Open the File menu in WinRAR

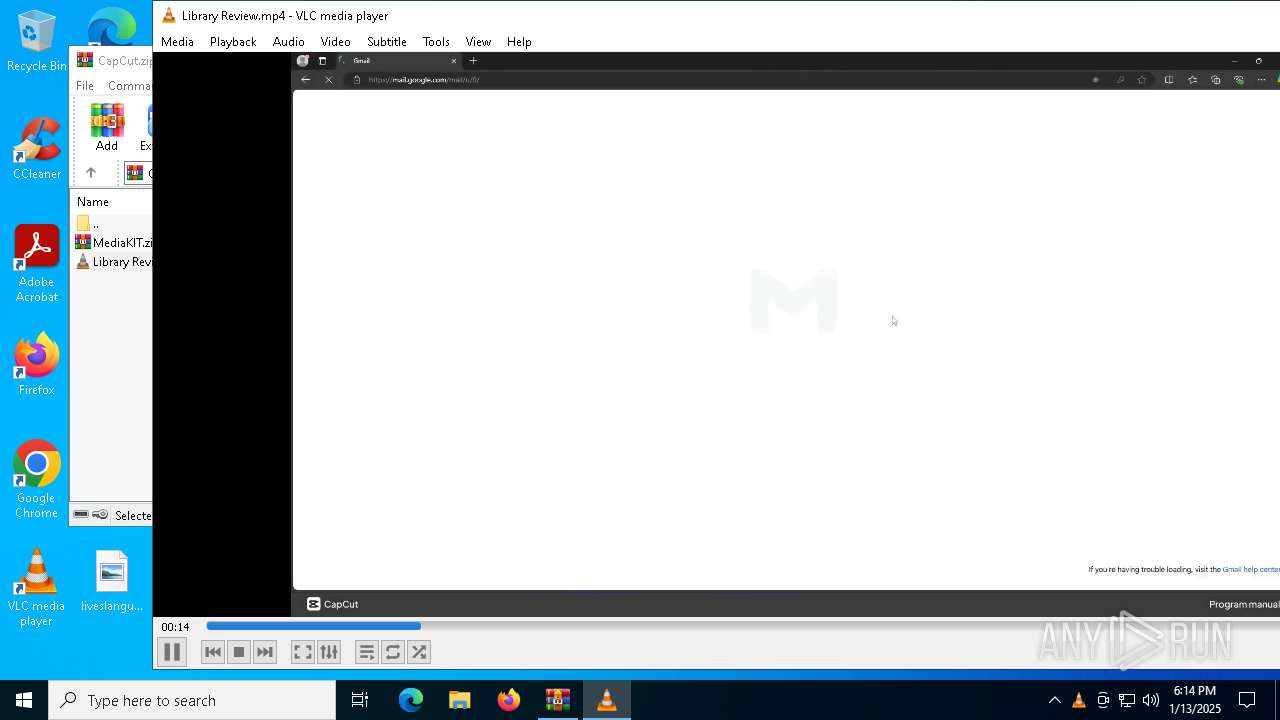[x=85, y=86]
